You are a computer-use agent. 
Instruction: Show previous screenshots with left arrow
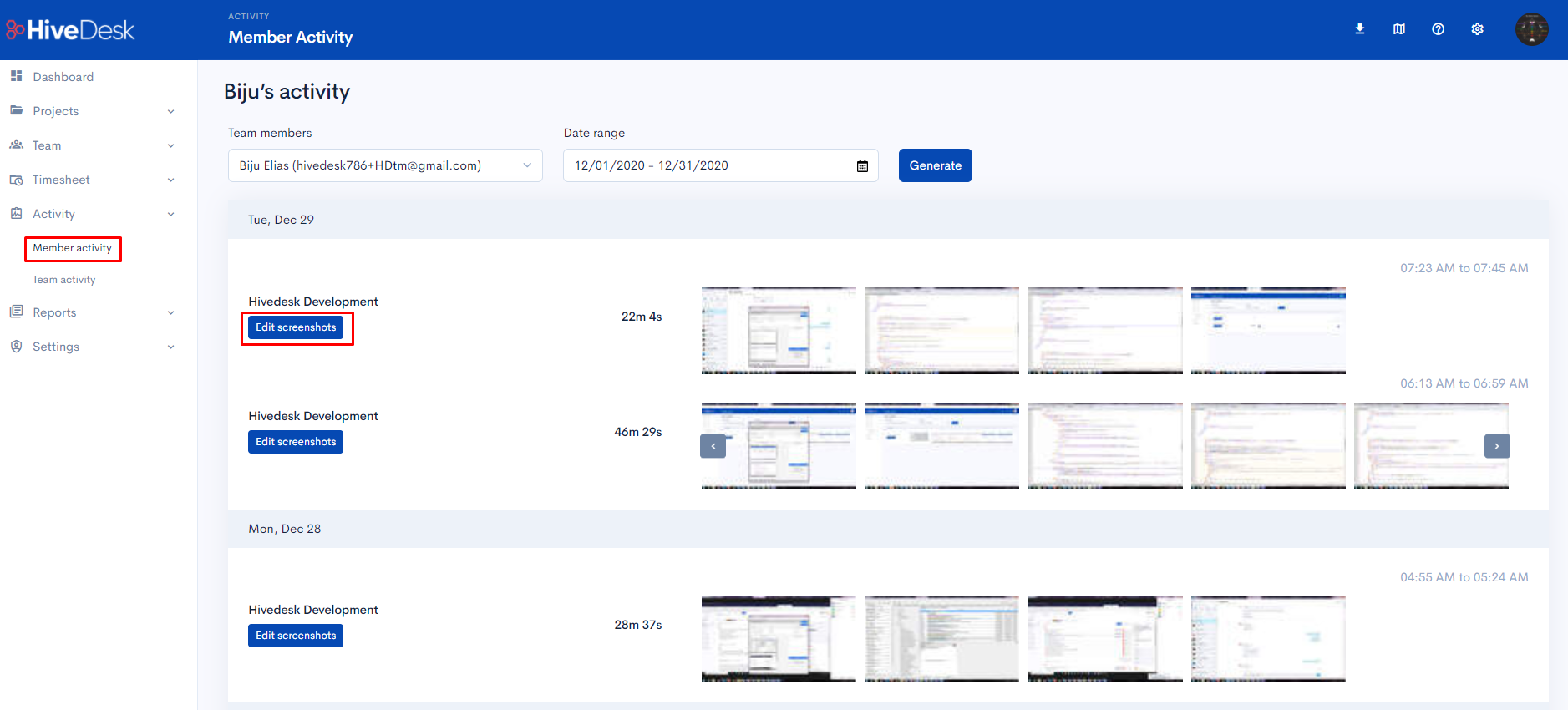pyautogui.click(x=713, y=446)
